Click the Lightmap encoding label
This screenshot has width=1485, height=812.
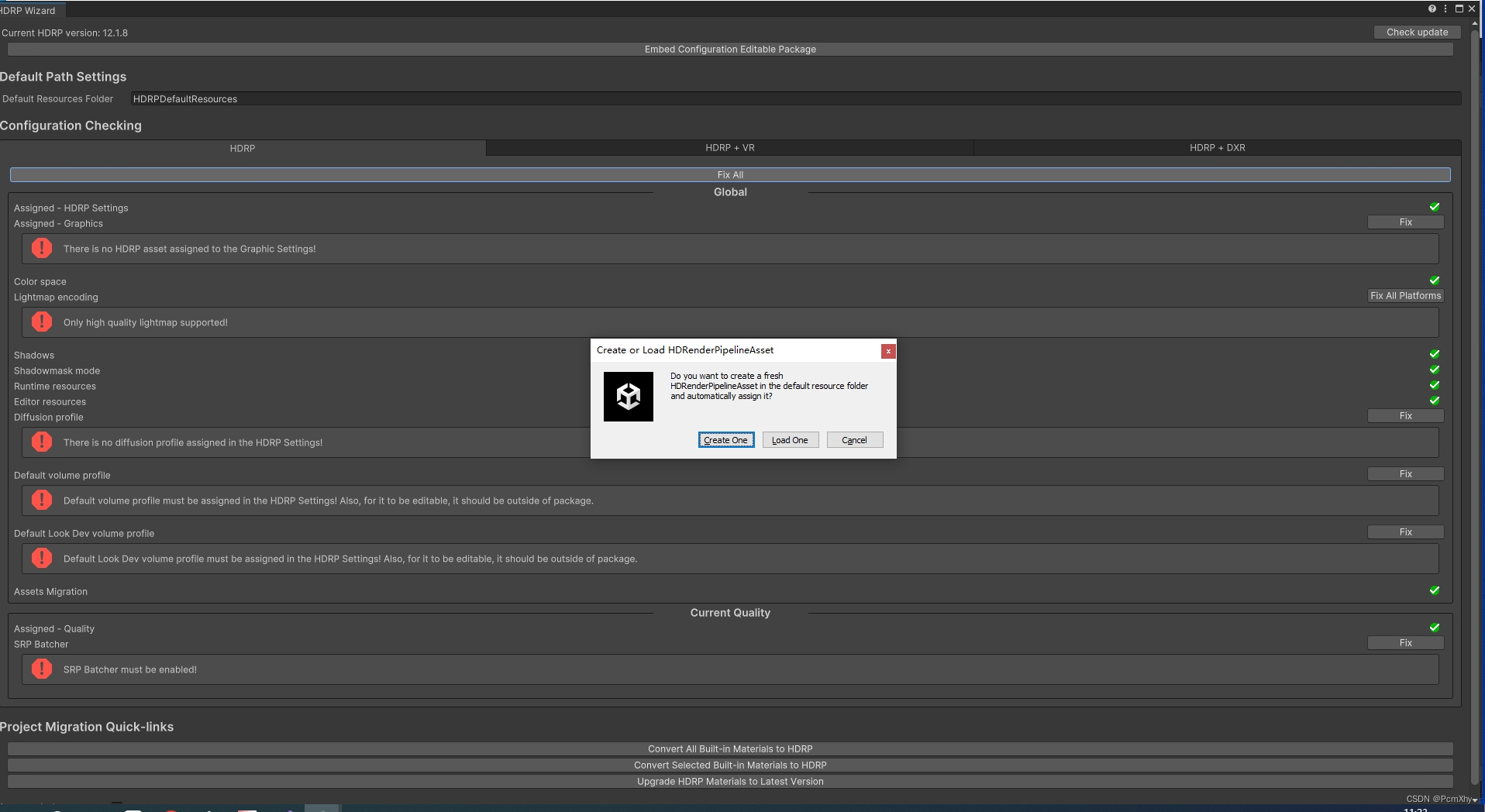(x=56, y=297)
